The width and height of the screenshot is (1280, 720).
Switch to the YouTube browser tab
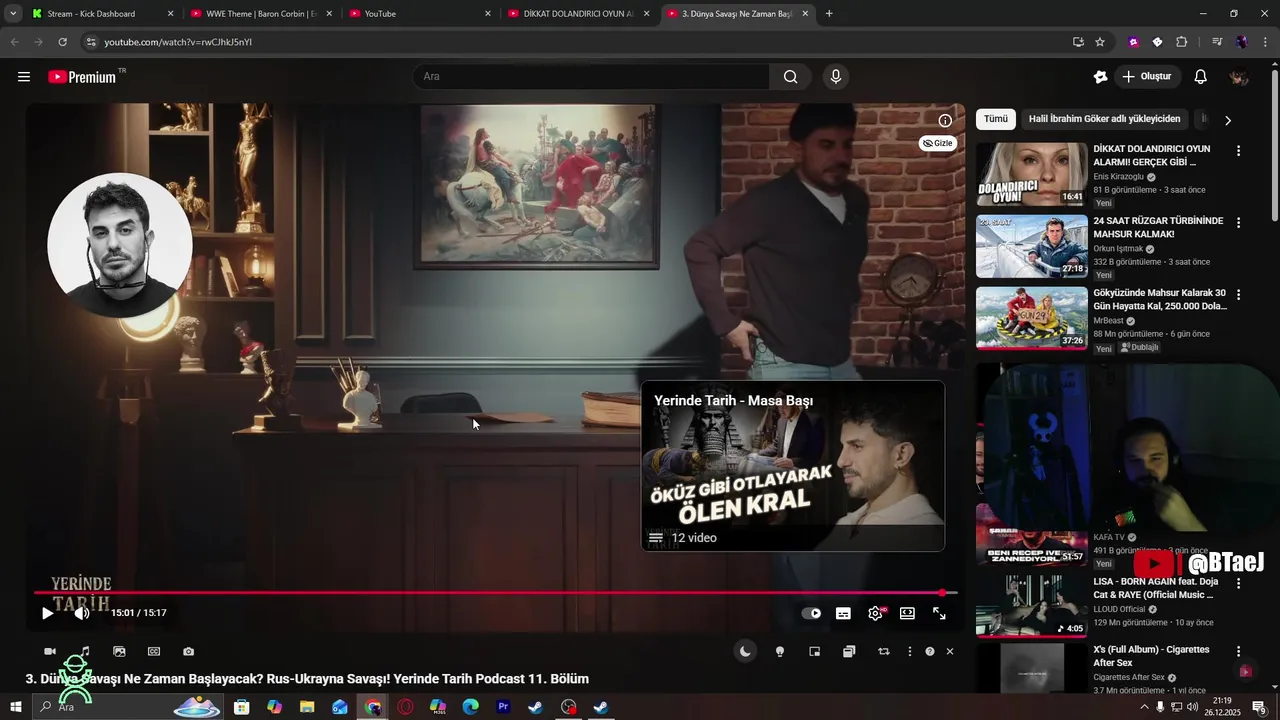click(421, 14)
